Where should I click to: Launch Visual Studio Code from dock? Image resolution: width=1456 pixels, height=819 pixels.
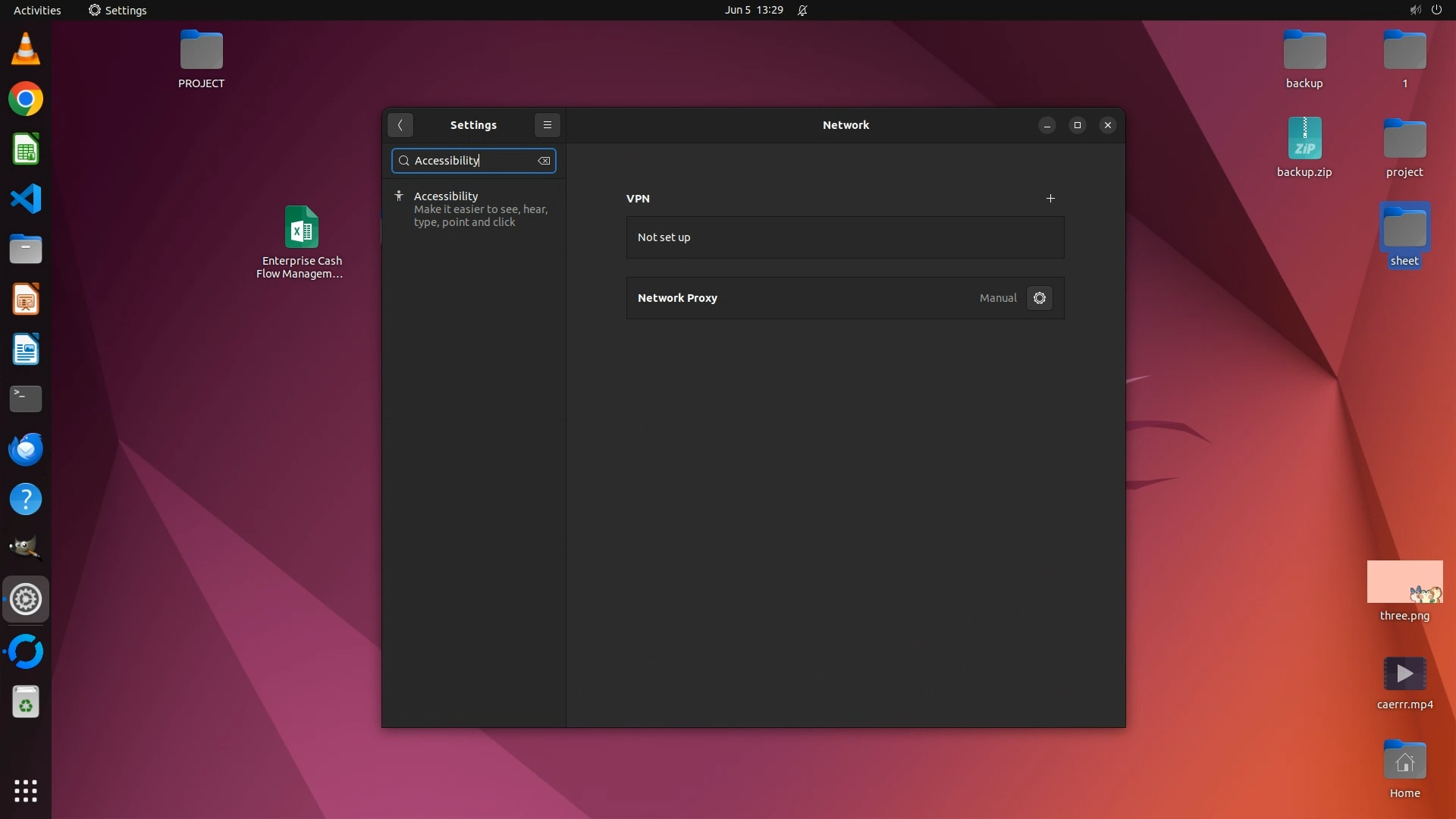point(26,199)
